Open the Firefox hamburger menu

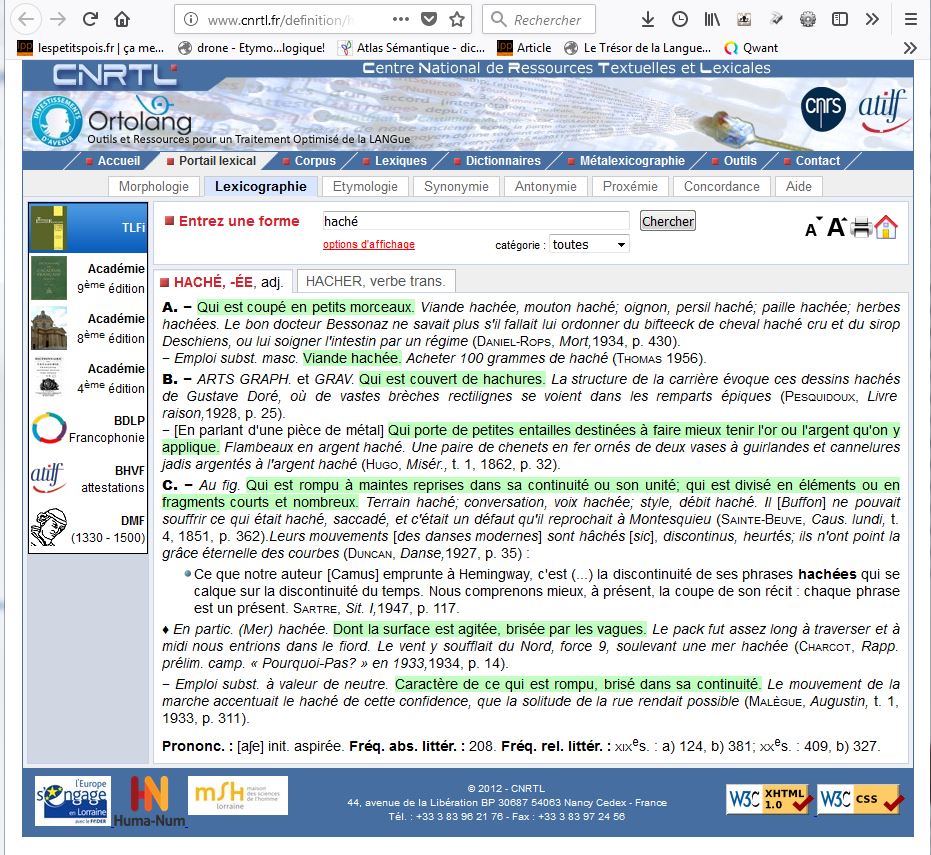(x=909, y=19)
